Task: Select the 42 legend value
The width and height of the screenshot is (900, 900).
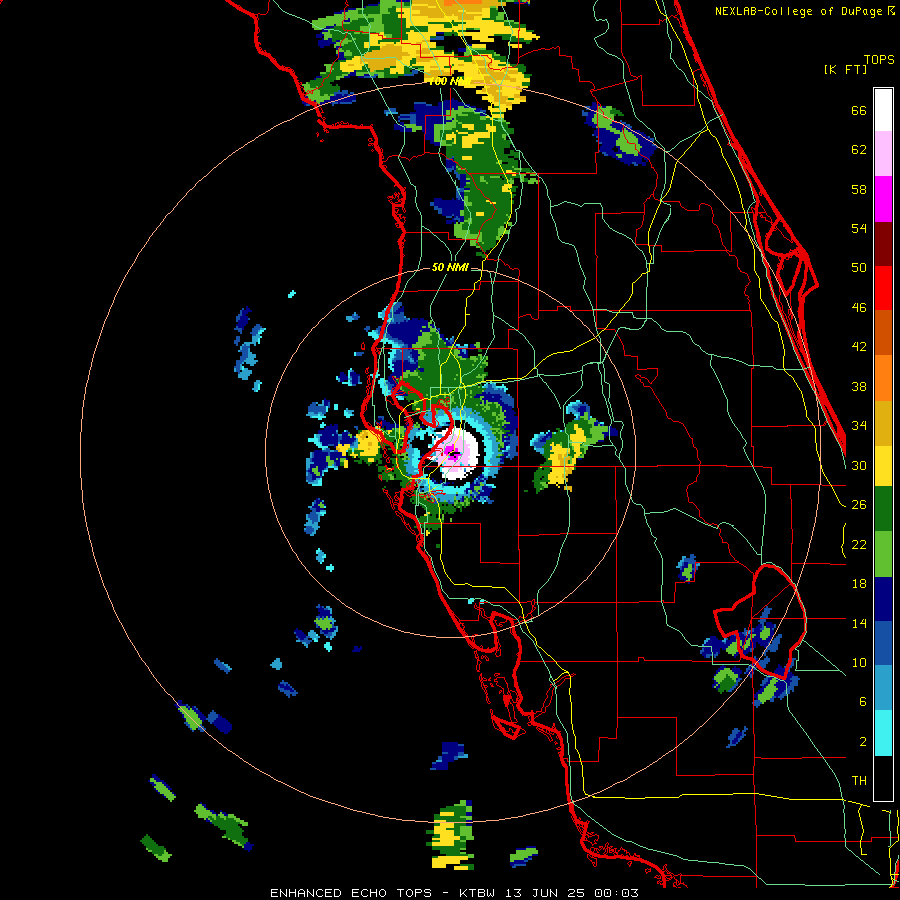Action: point(859,347)
